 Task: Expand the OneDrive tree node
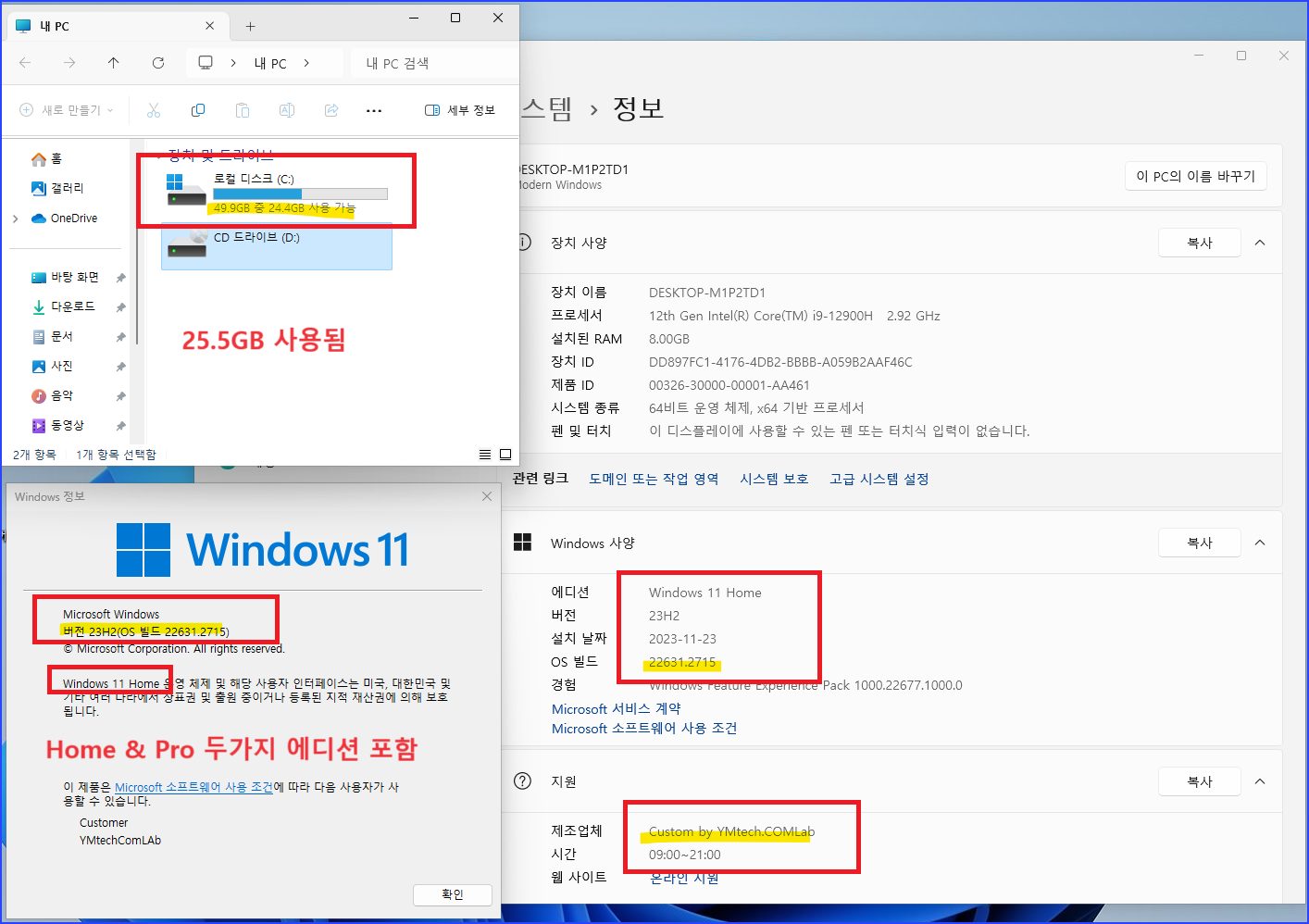(16, 219)
